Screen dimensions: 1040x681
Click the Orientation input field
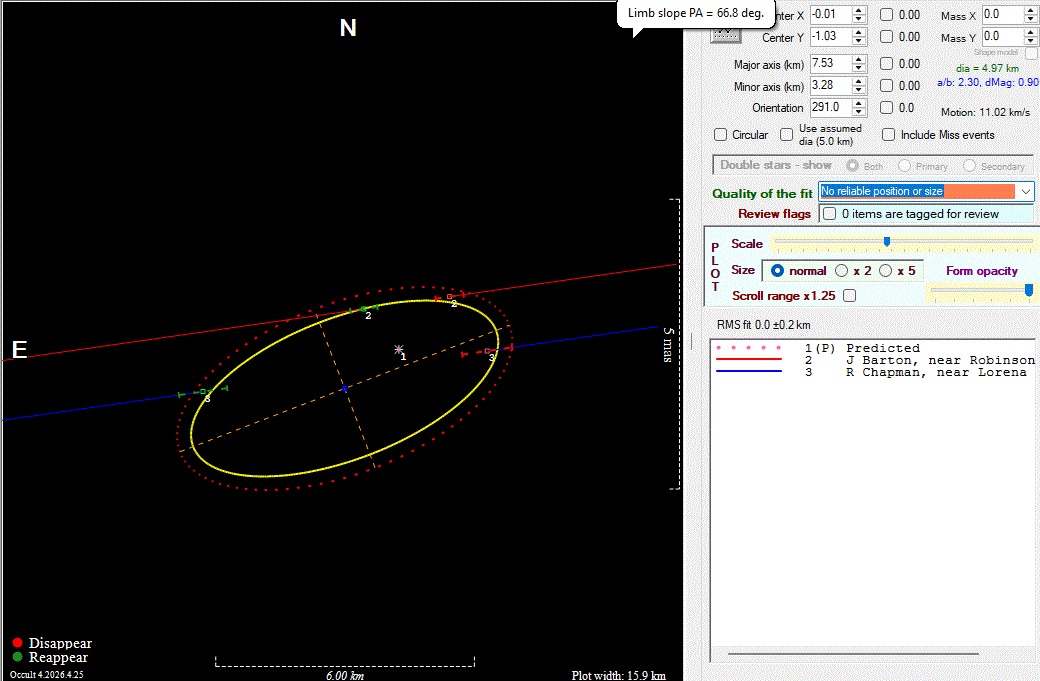point(831,107)
